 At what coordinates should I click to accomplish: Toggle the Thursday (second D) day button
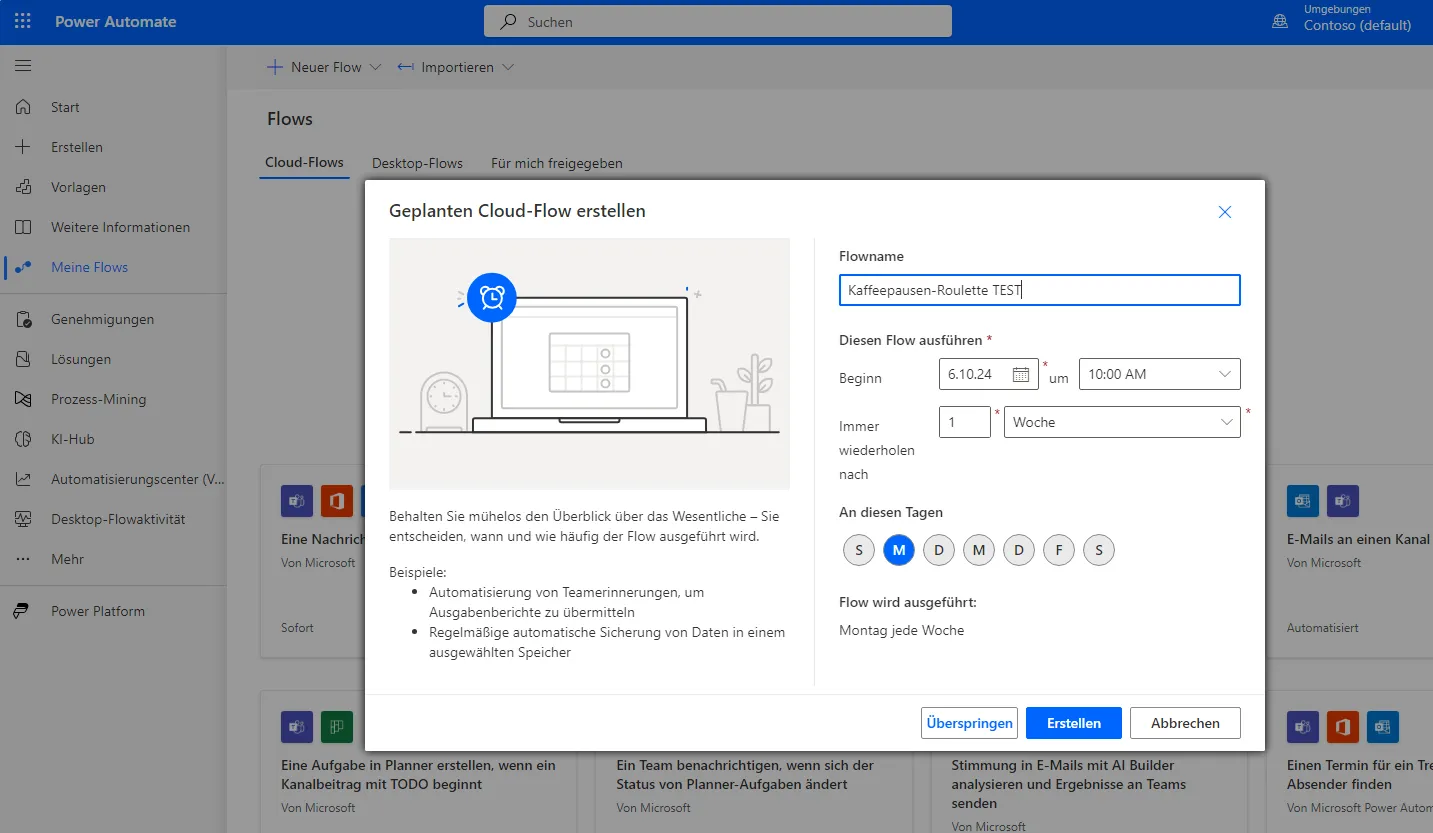(x=1019, y=550)
